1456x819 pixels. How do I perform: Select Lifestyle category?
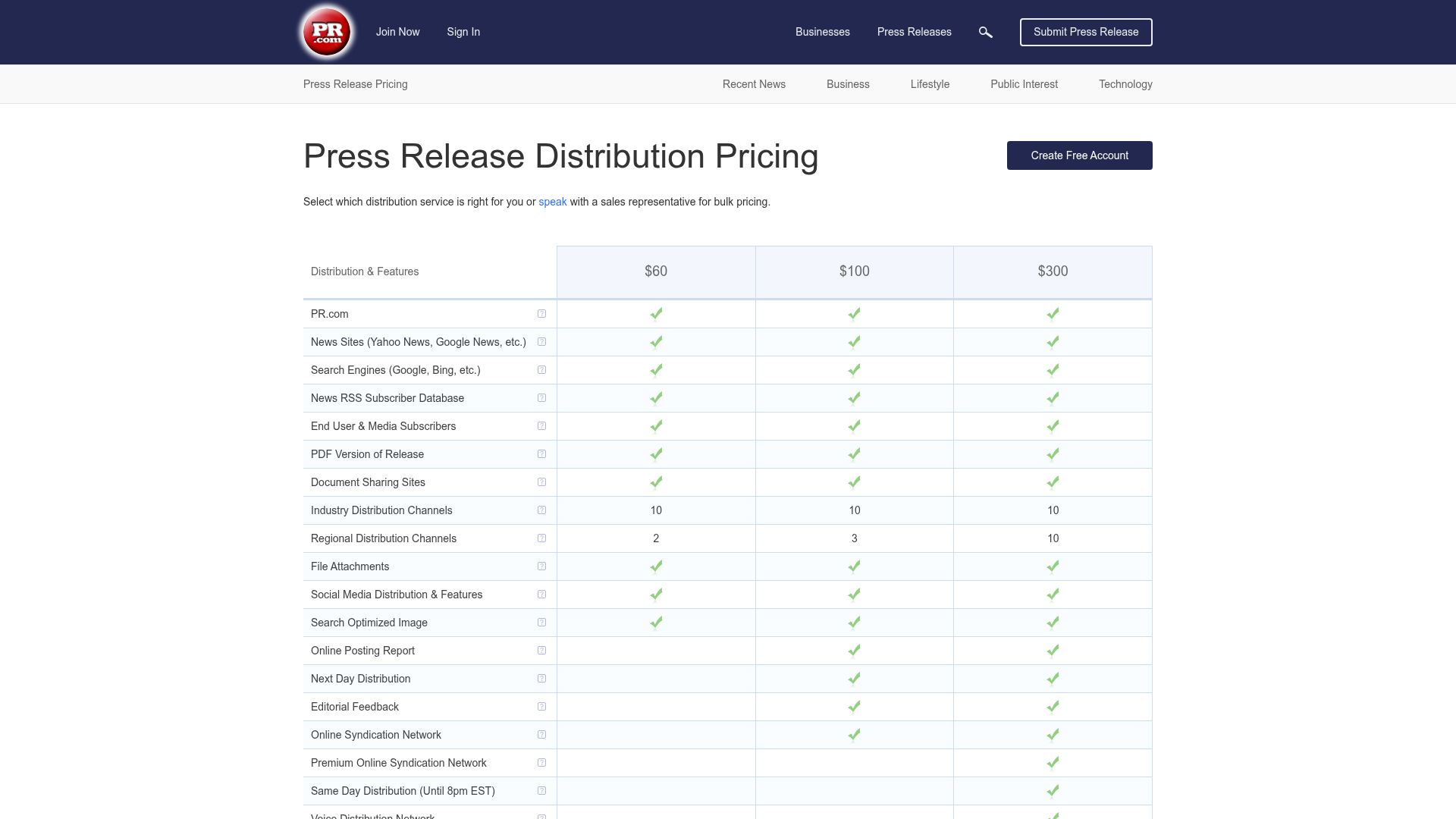pos(930,84)
